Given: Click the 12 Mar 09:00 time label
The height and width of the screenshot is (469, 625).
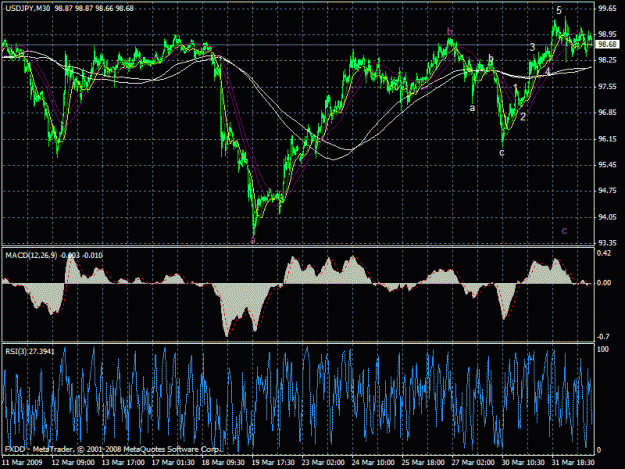Looking at the screenshot, I should (73, 463).
